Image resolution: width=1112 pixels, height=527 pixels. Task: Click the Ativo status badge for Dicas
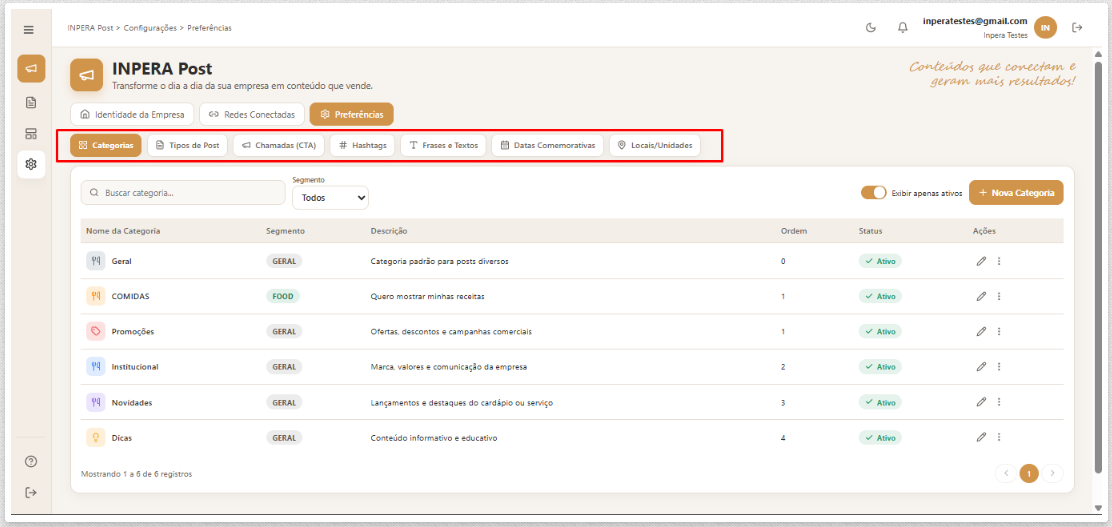pos(880,438)
